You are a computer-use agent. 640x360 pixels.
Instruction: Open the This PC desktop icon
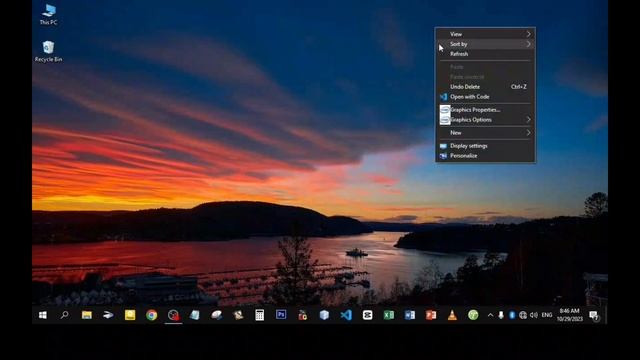49,15
